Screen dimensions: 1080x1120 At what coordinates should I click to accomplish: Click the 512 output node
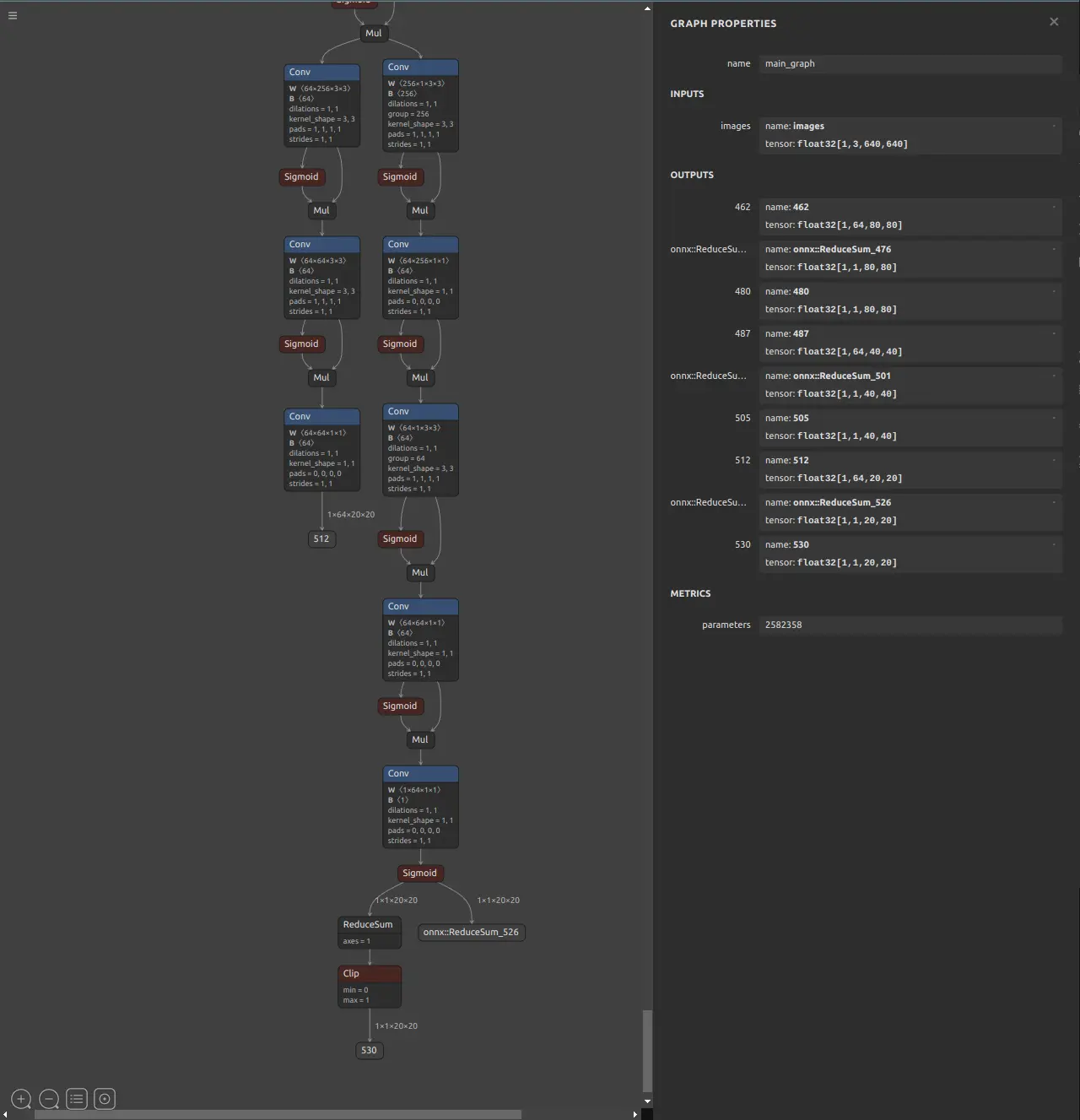click(x=321, y=539)
